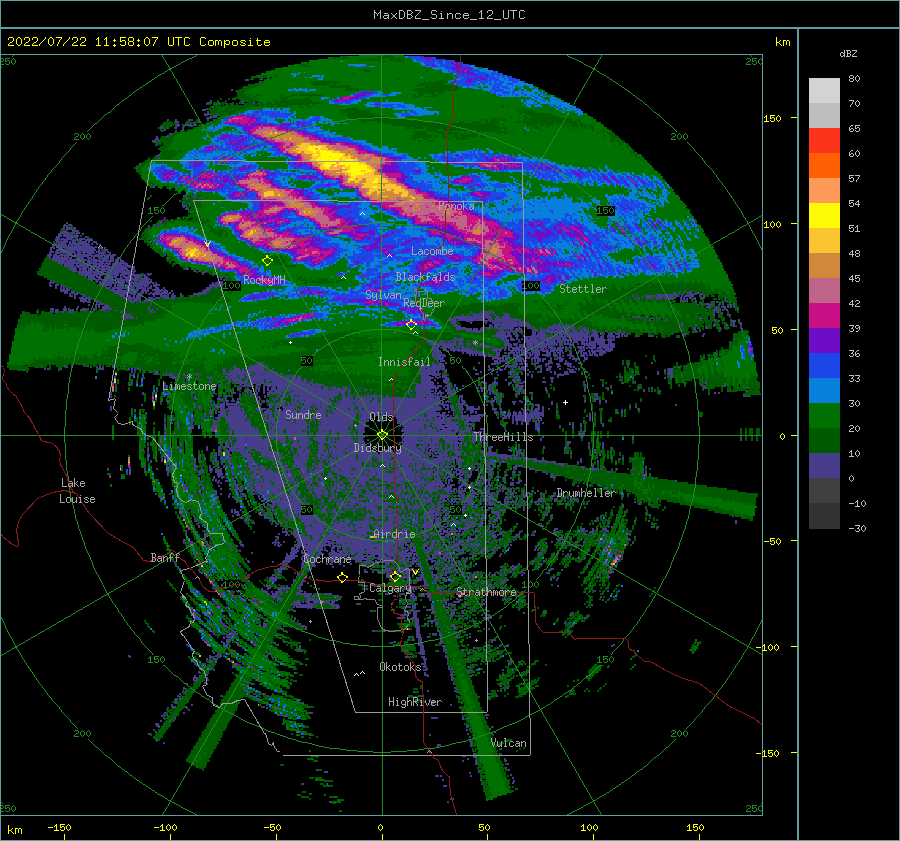Click the Airdrie city label
Viewport: 900px width, 841px height.
point(394,534)
